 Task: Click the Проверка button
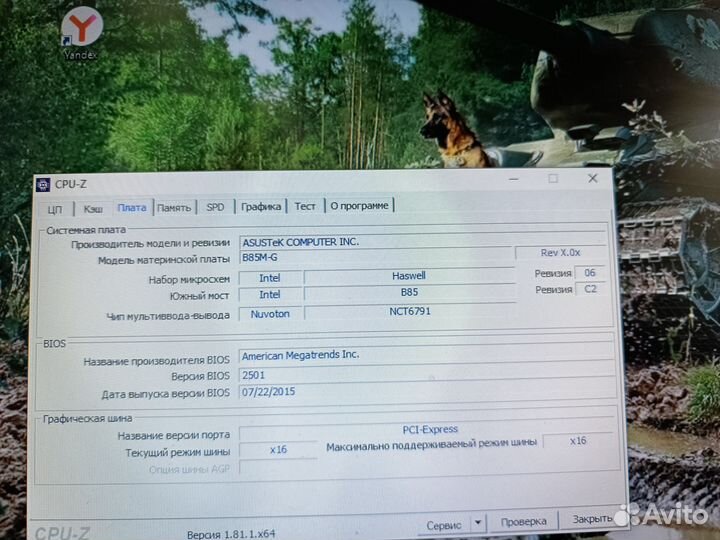pos(523,522)
